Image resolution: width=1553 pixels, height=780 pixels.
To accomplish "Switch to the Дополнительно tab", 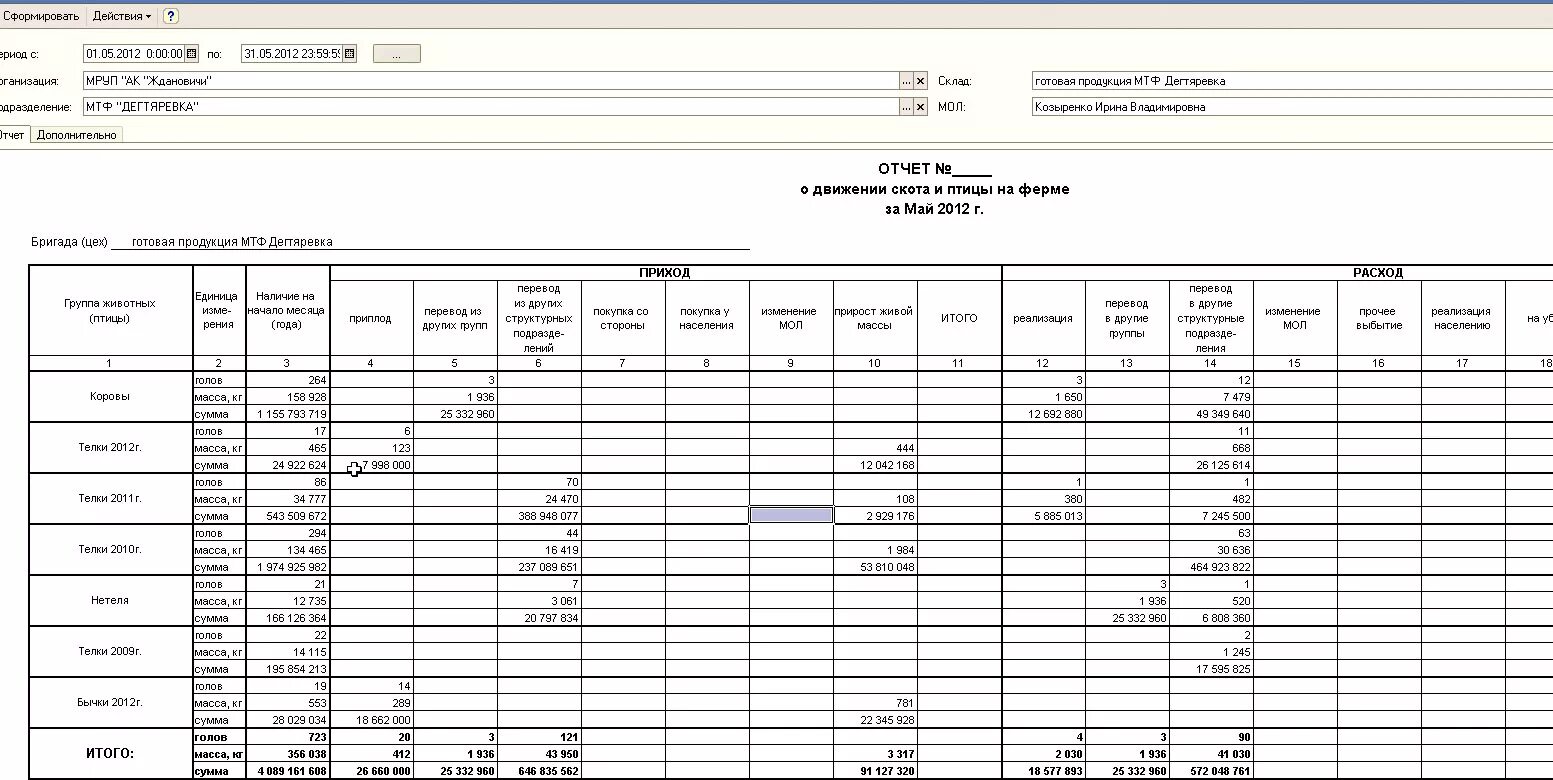I will [x=76, y=135].
